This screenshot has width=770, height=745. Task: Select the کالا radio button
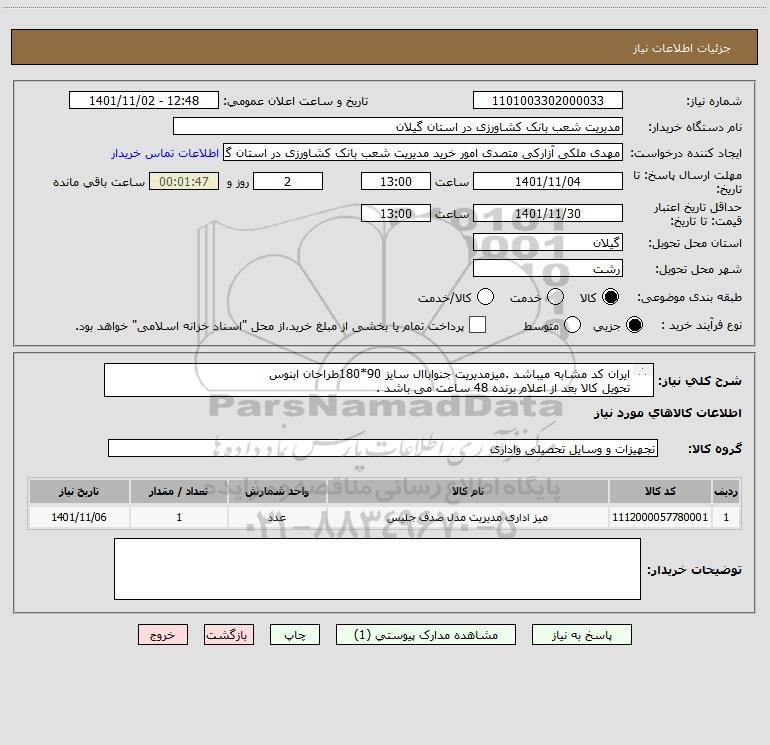[610, 297]
